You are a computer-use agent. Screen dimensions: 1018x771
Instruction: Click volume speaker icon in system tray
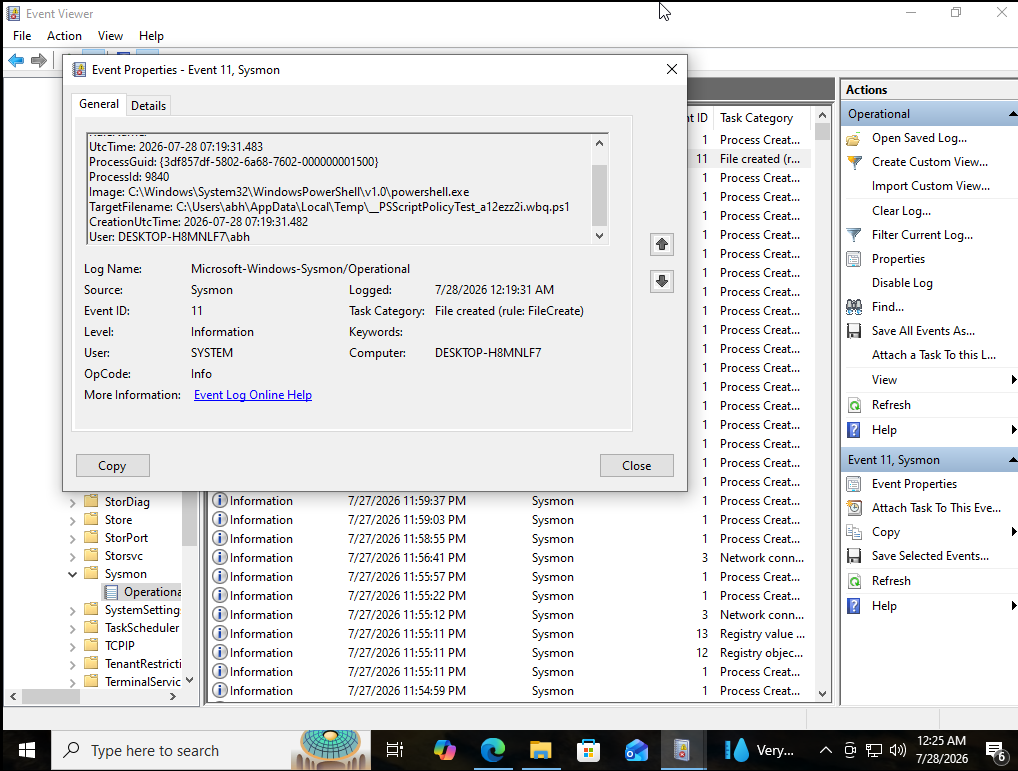[x=898, y=751]
